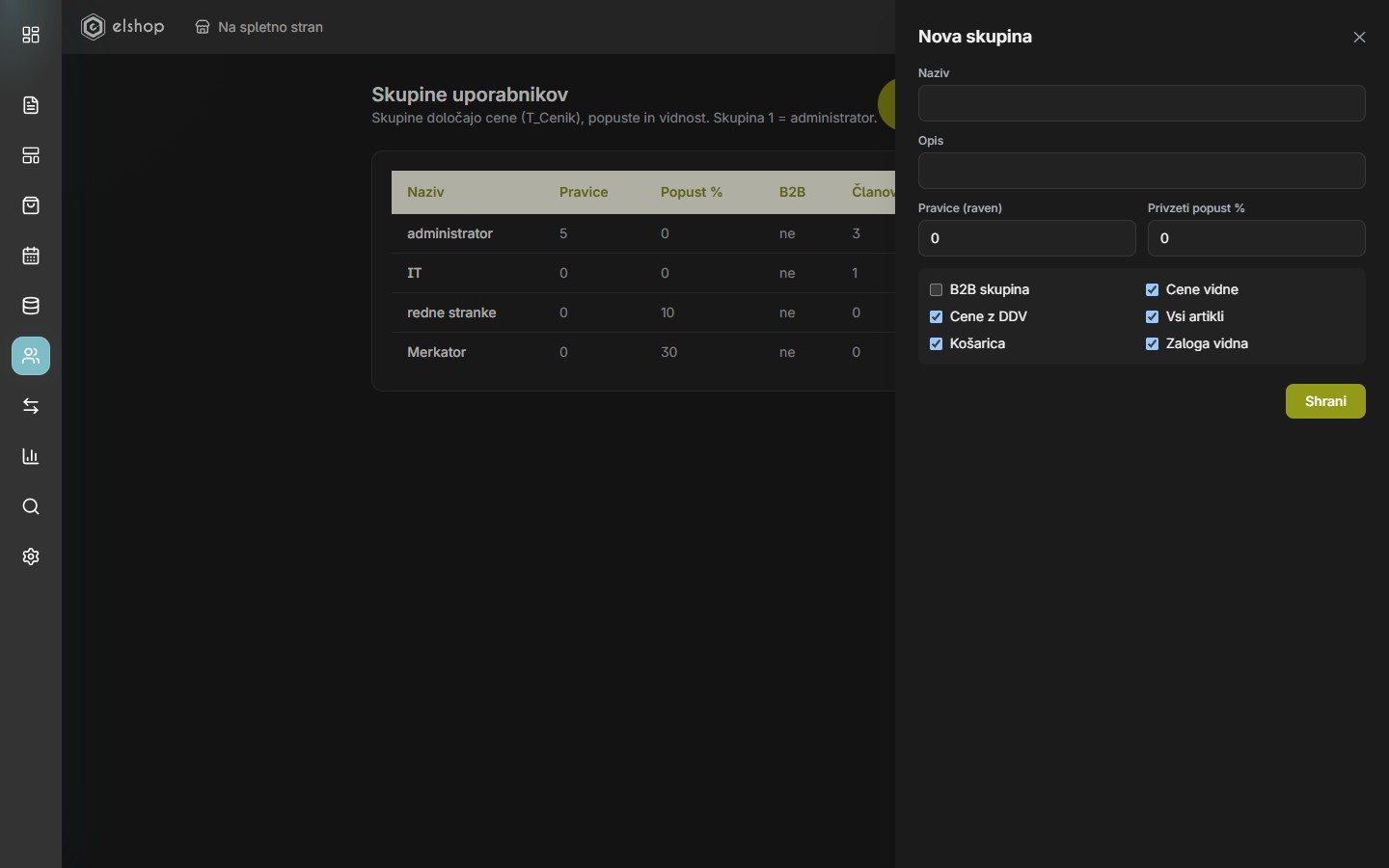Click the B2B column header
The height and width of the screenshot is (868, 1389).
(x=792, y=192)
